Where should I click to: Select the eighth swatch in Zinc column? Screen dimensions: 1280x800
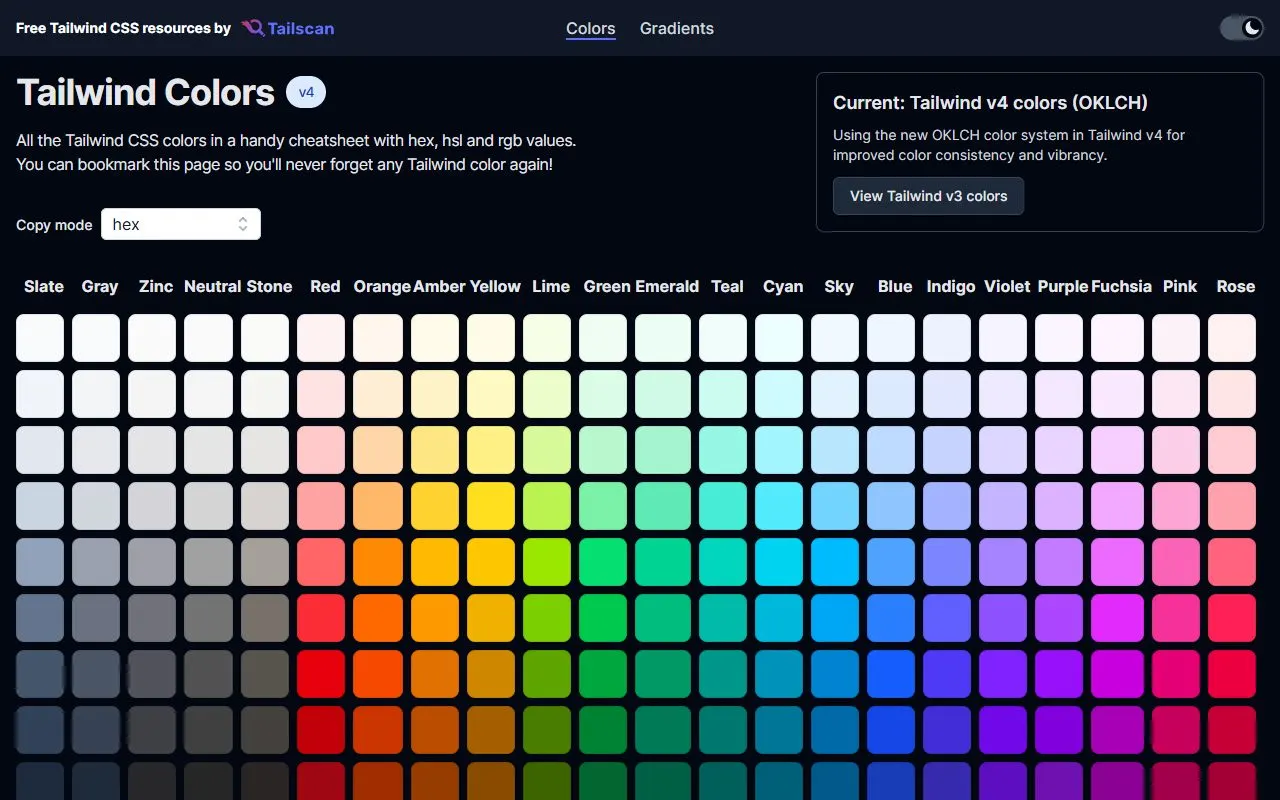[152, 730]
